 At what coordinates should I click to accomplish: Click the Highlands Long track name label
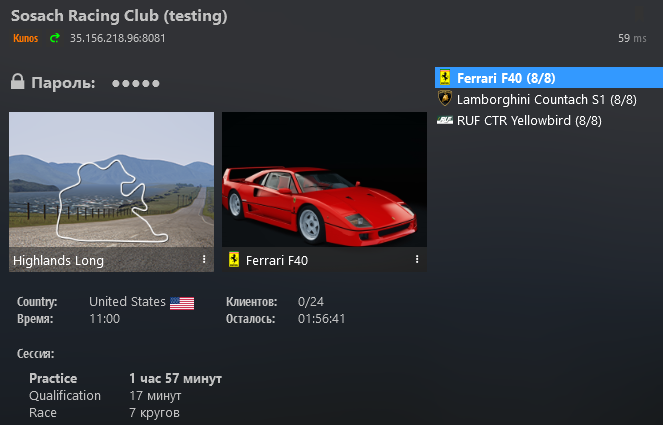coord(58,260)
